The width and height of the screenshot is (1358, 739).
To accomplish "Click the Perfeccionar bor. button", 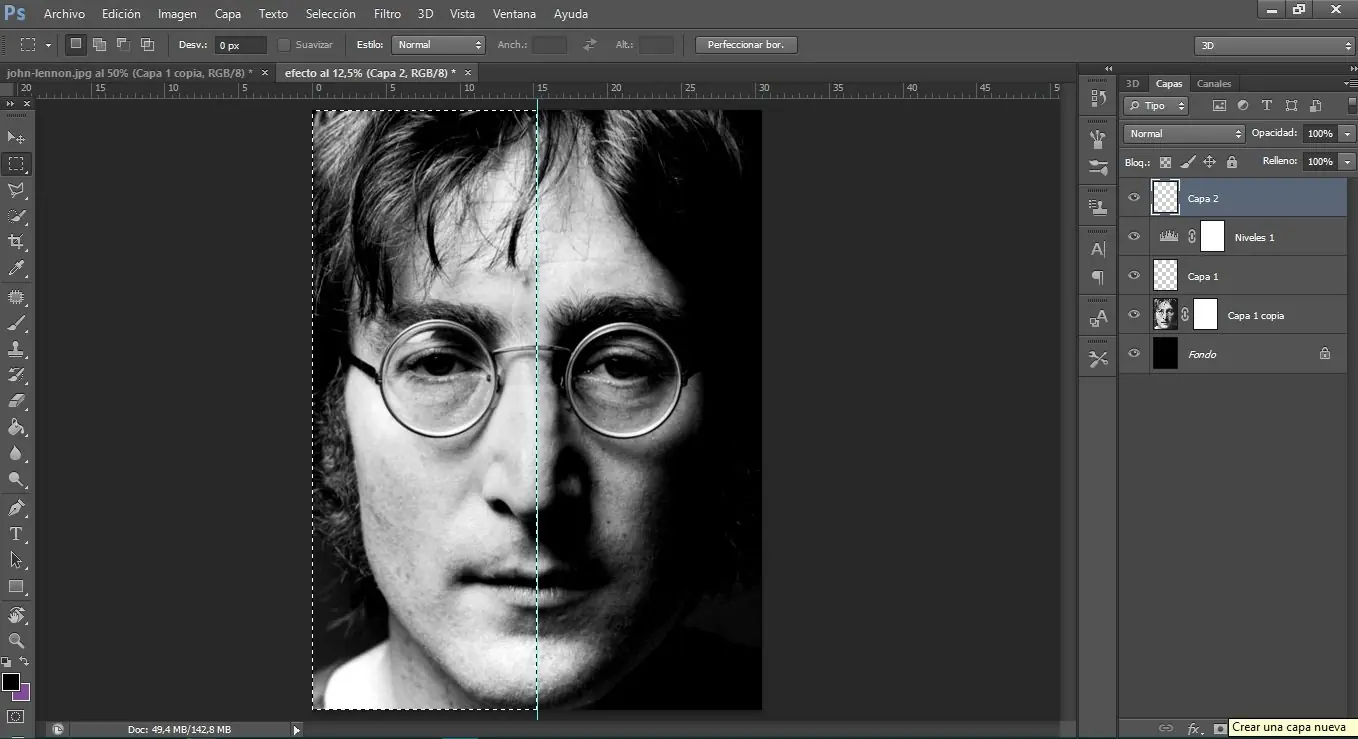I will point(745,44).
